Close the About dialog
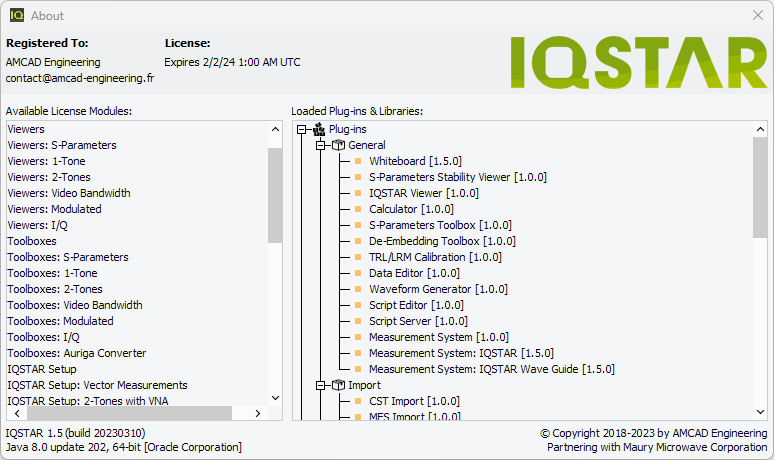 (x=758, y=15)
